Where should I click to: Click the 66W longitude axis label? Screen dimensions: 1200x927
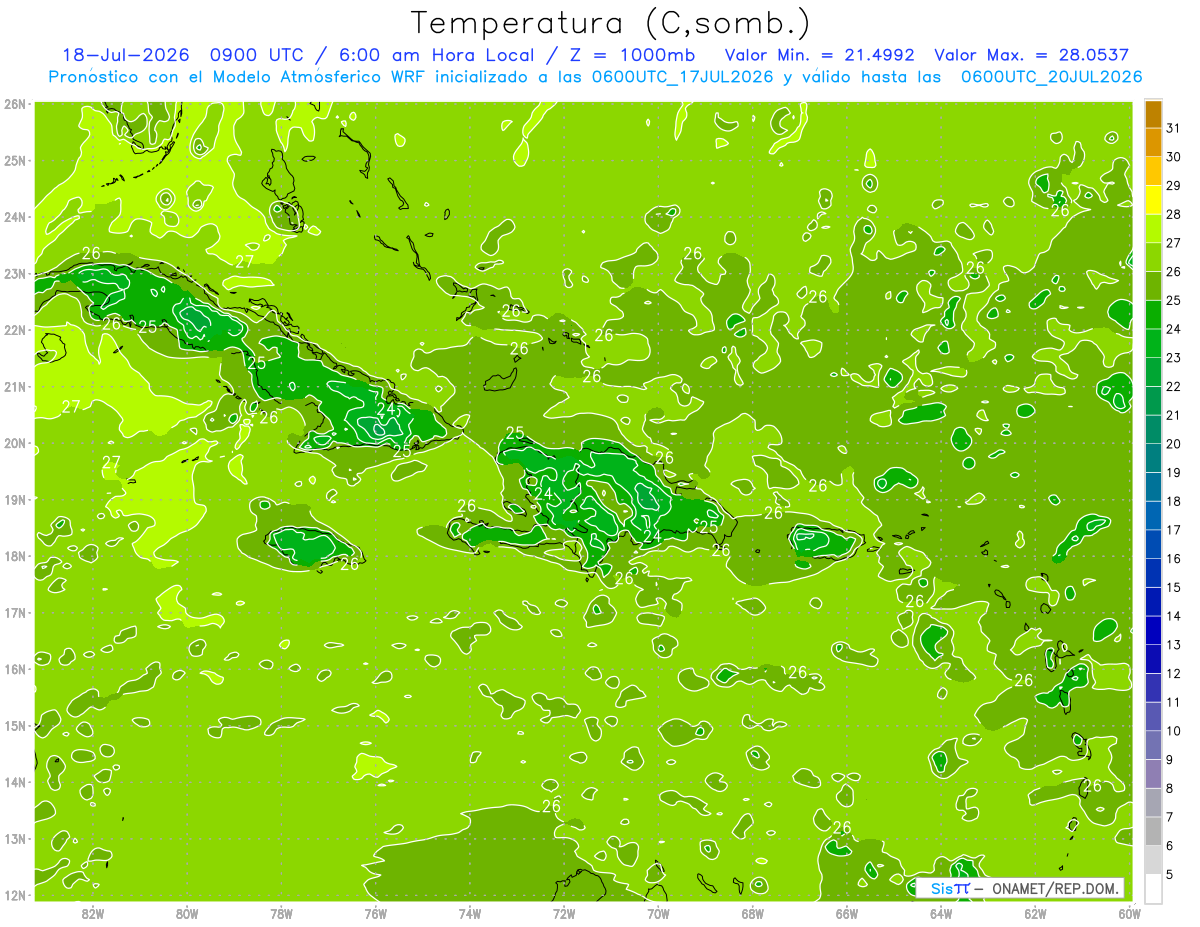coord(847,913)
